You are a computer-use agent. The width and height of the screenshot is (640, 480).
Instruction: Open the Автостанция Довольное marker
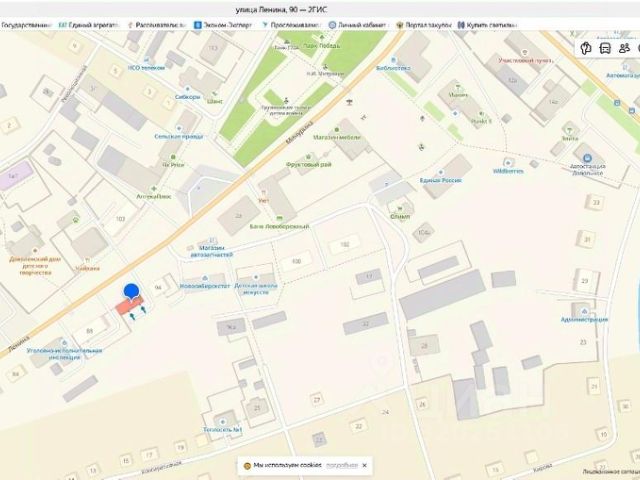tap(587, 158)
